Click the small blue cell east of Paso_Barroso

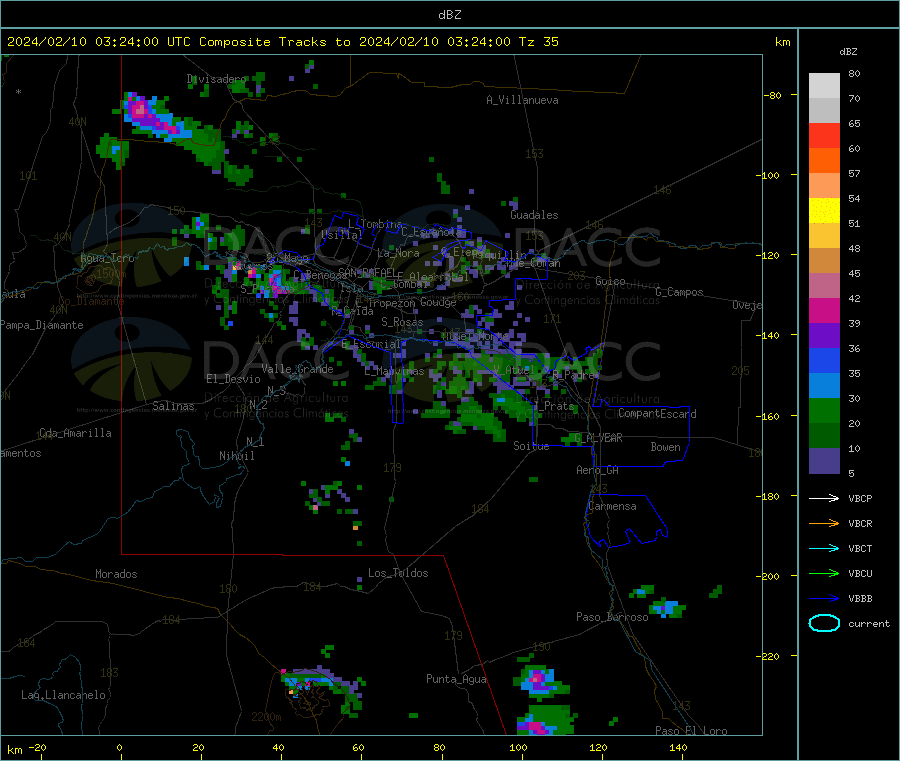pyautogui.click(x=666, y=608)
